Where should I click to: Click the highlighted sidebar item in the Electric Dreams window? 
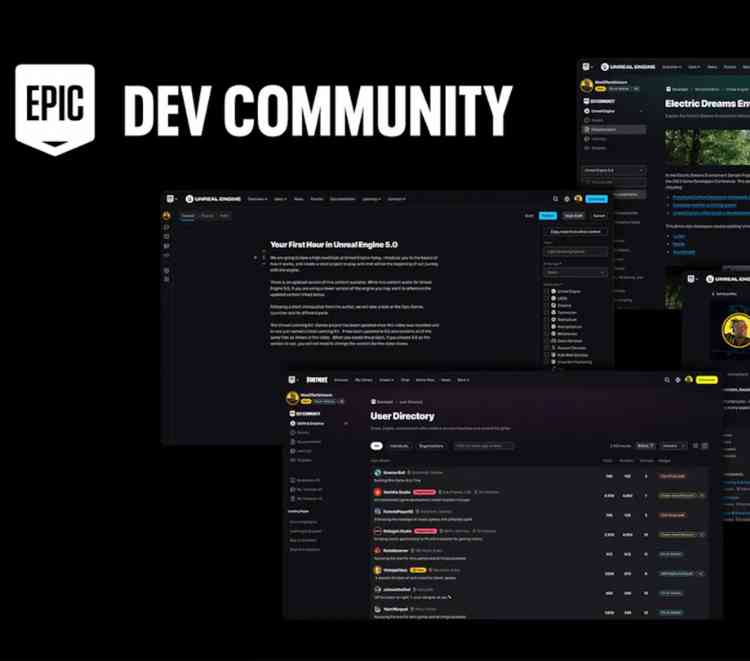tap(615, 130)
